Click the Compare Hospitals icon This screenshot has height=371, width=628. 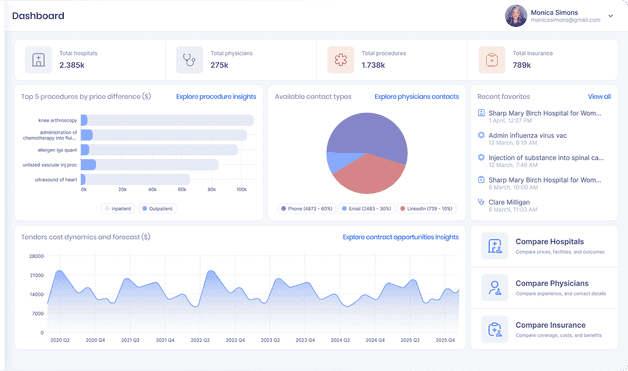(x=495, y=246)
